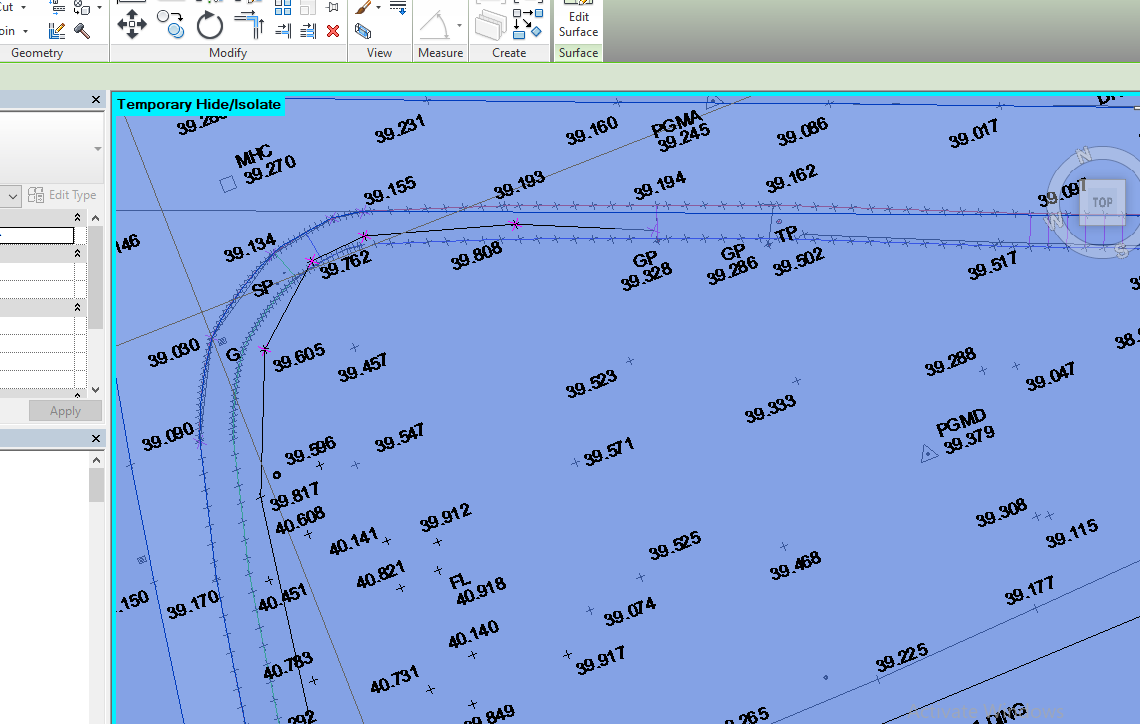Click the 39.333 elevation text
This screenshot has height=724, width=1140.
(770, 409)
